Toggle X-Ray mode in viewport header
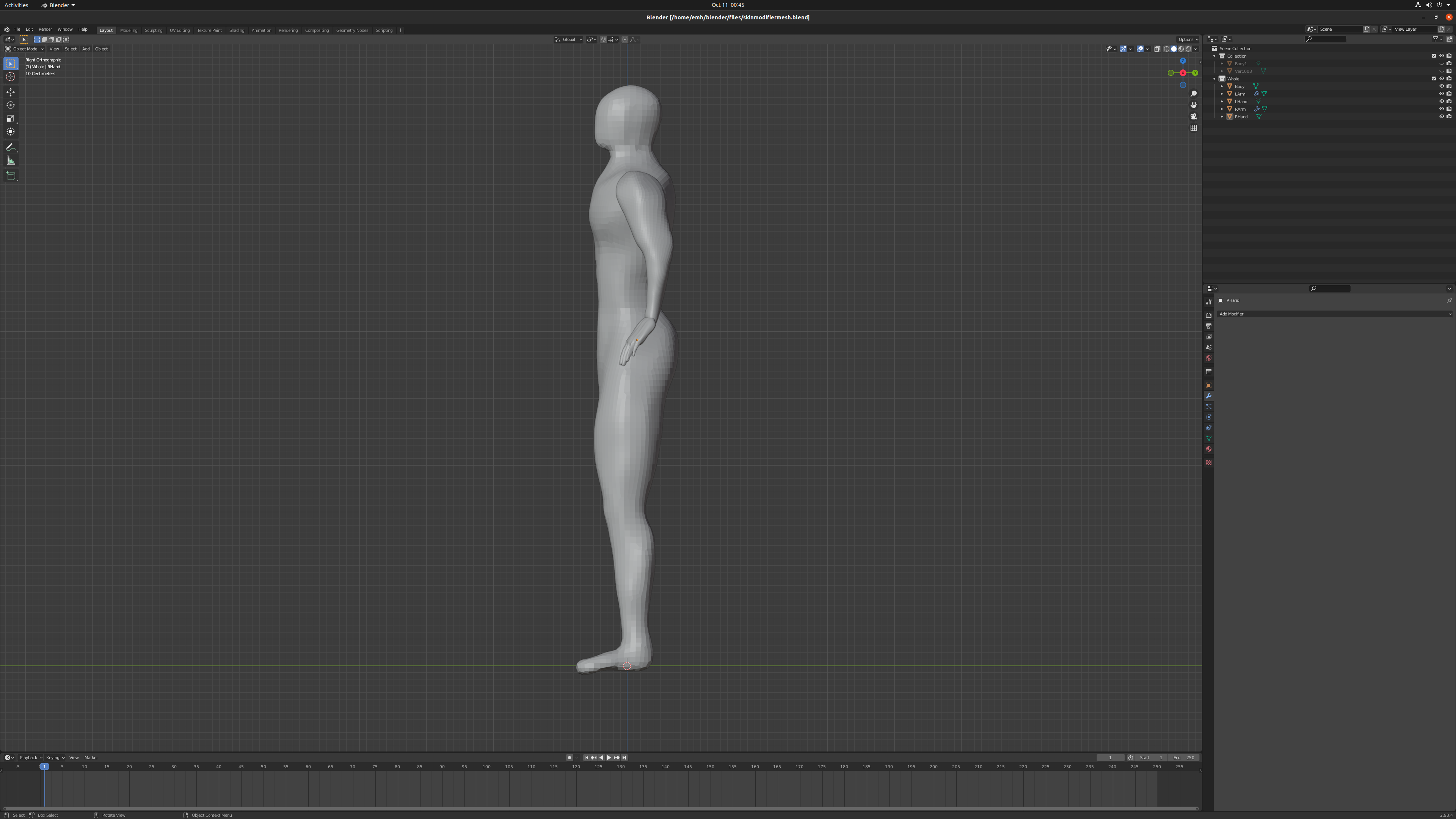This screenshot has height=819, width=1456. pyautogui.click(x=1157, y=49)
